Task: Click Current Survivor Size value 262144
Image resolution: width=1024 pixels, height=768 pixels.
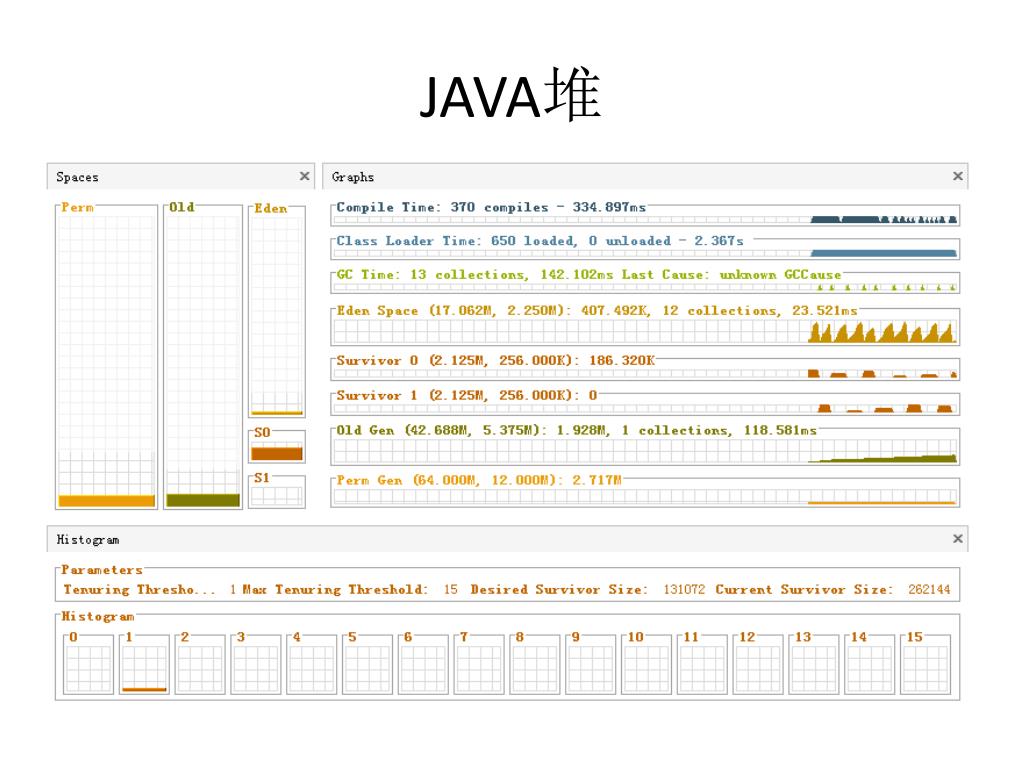Action: tap(929, 590)
